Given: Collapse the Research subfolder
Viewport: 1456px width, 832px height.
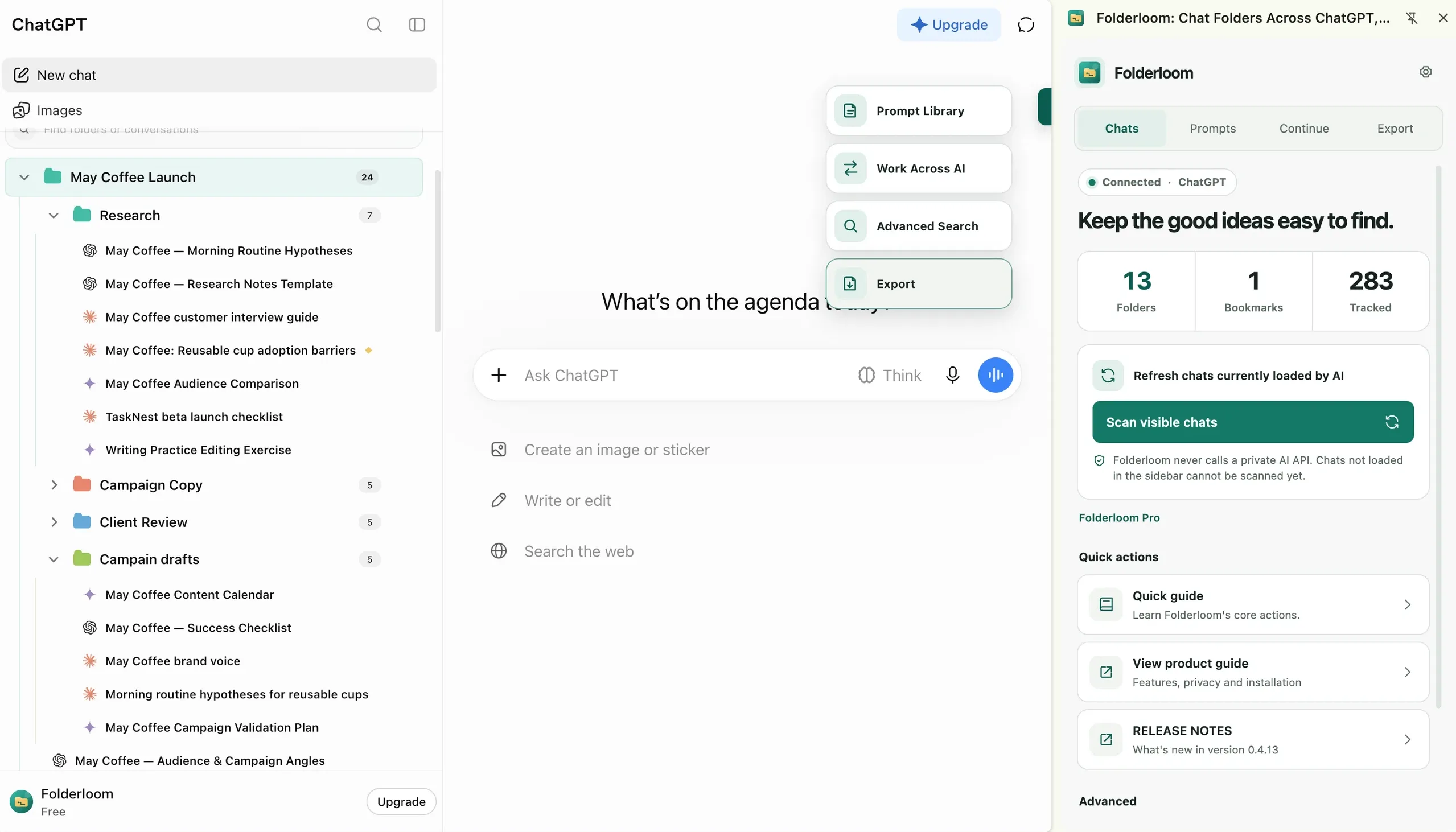Looking at the screenshot, I should [53, 216].
